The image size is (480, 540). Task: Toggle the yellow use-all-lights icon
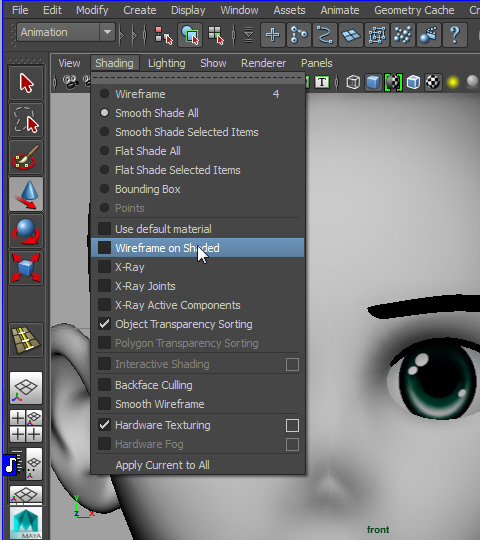[453, 82]
